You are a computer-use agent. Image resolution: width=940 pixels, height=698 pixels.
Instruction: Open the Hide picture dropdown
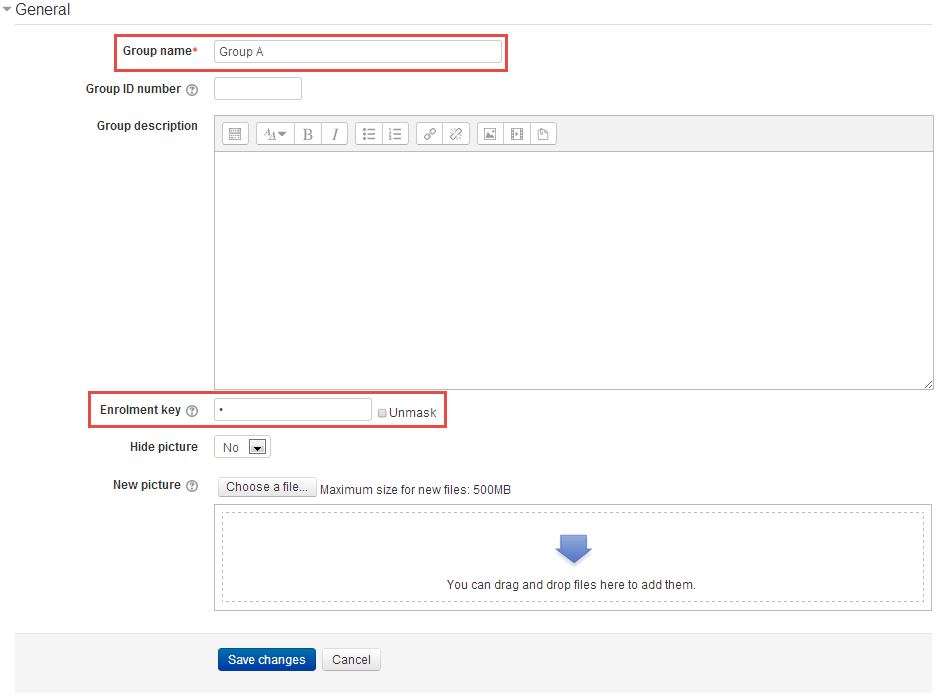pos(243,447)
